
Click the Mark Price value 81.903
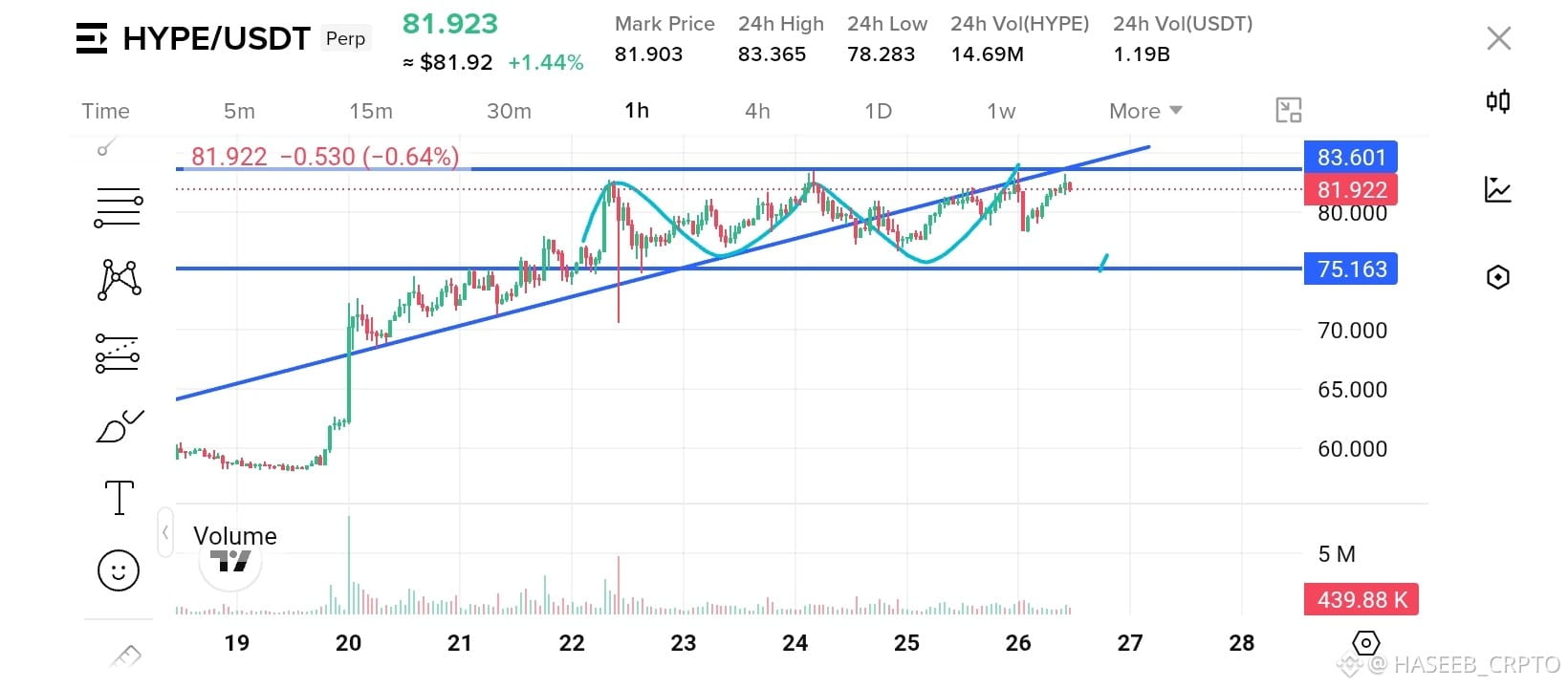(649, 54)
